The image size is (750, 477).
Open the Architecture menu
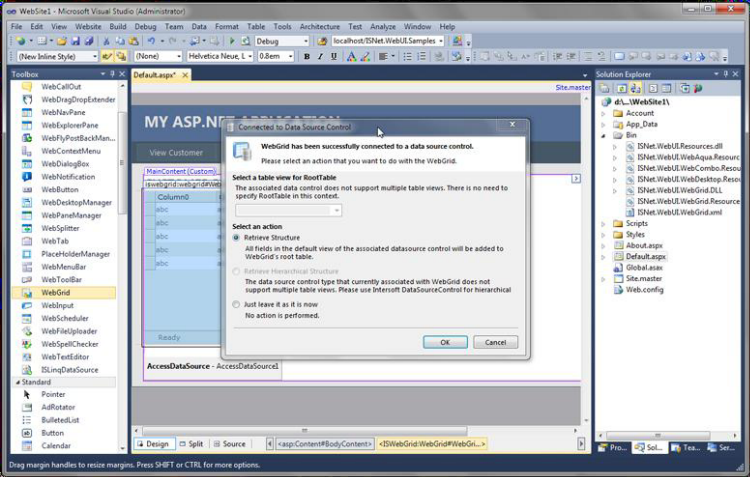click(x=320, y=26)
